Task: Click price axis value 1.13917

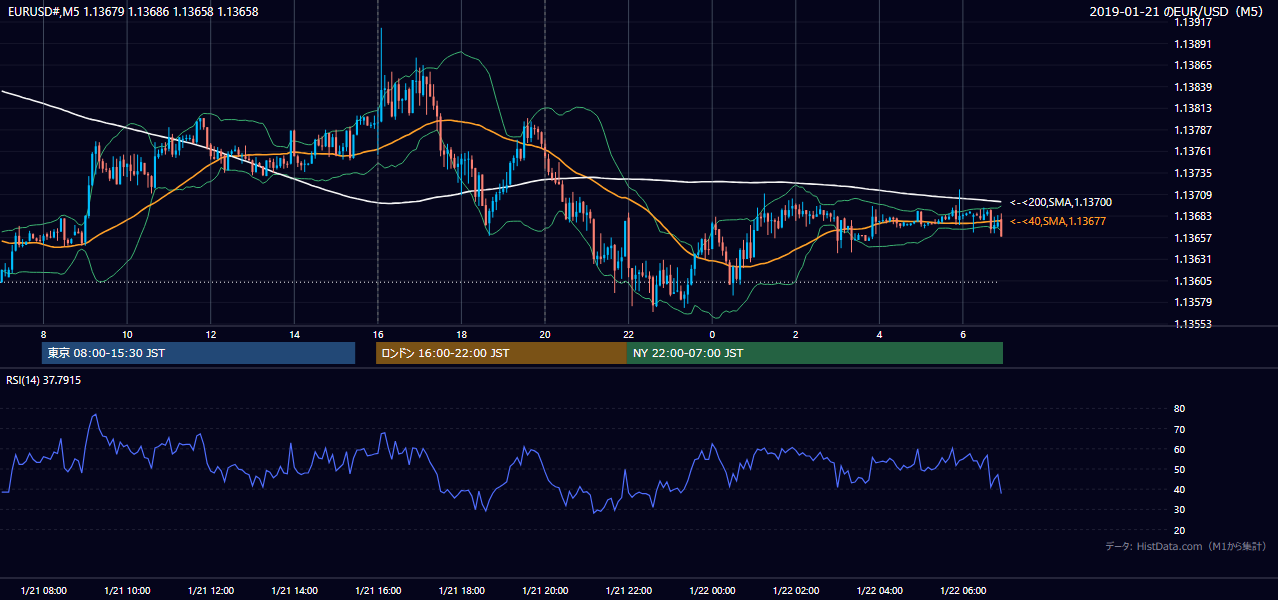Action: [x=1192, y=22]
